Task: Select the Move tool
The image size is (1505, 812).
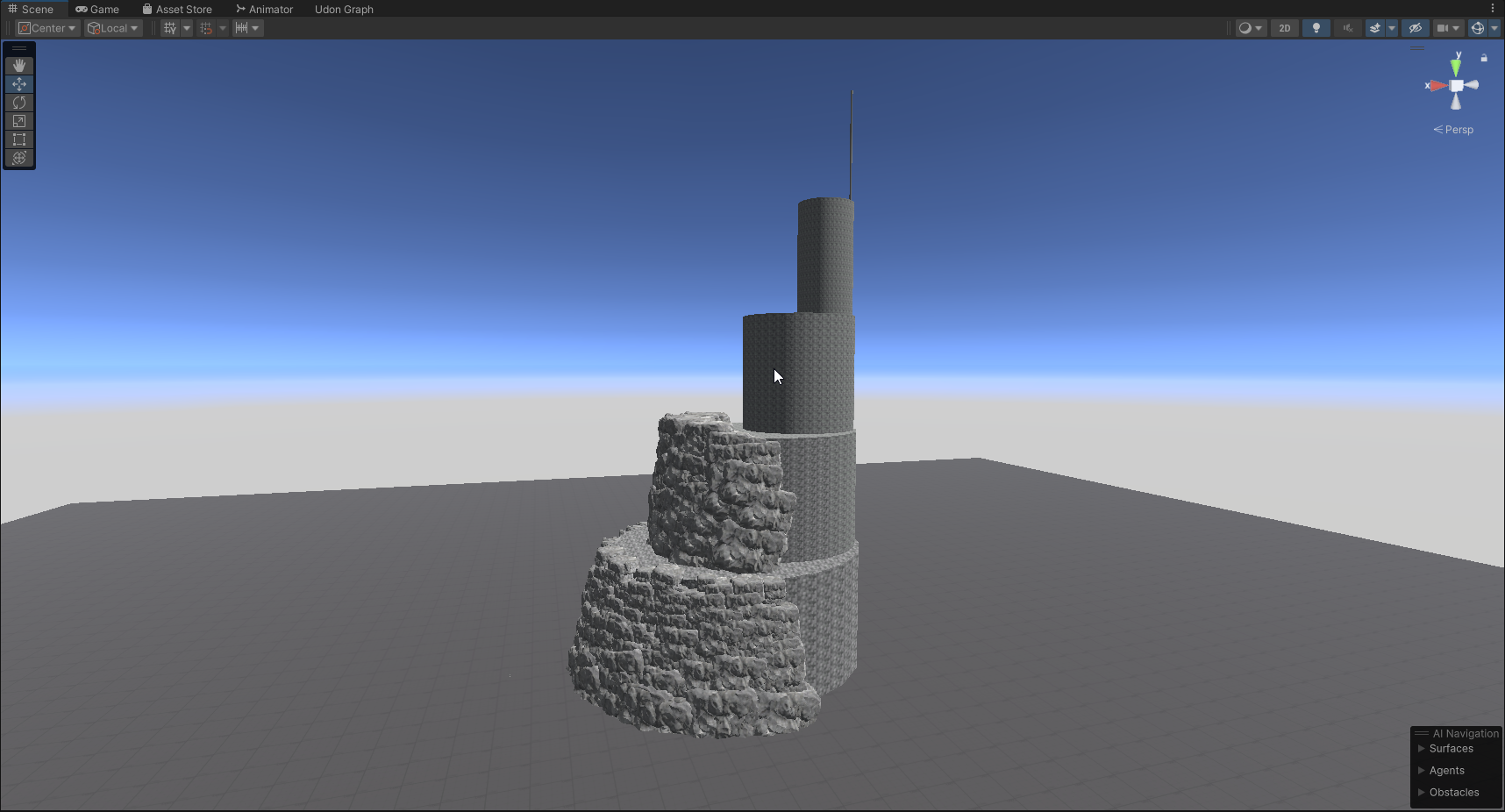Action: click(19, 84)
